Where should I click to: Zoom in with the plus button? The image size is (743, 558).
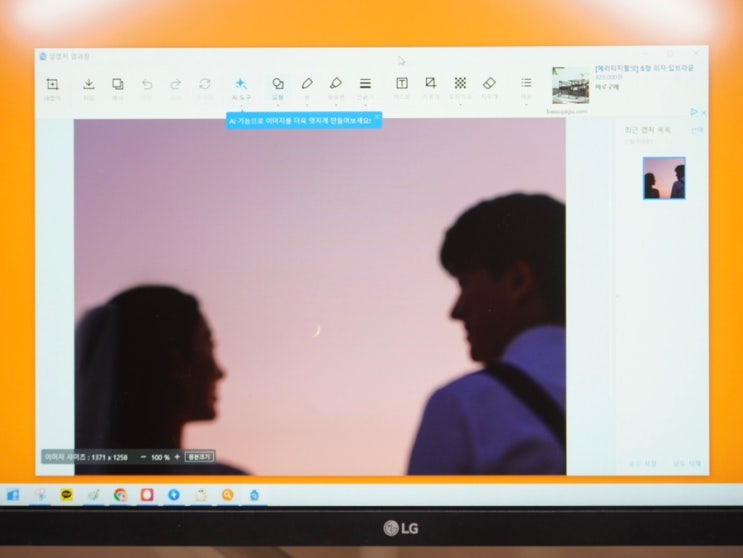(177, 457)
